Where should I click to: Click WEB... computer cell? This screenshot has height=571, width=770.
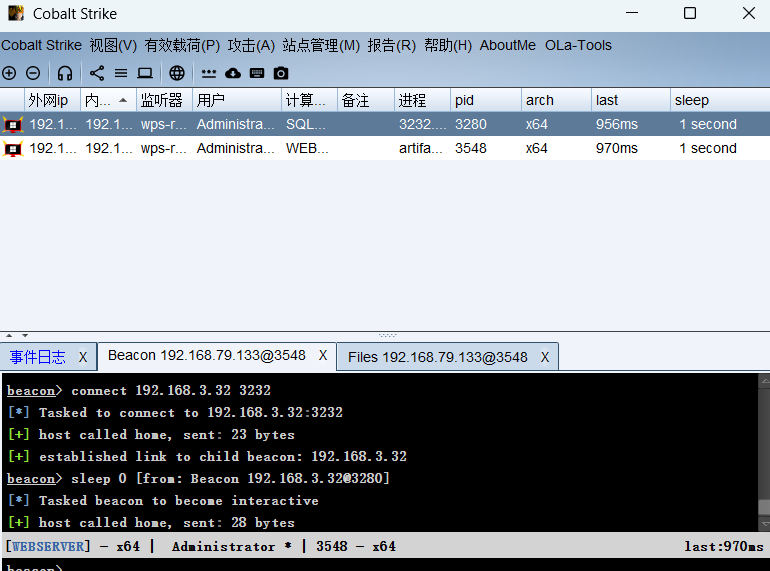coord(307,148)
